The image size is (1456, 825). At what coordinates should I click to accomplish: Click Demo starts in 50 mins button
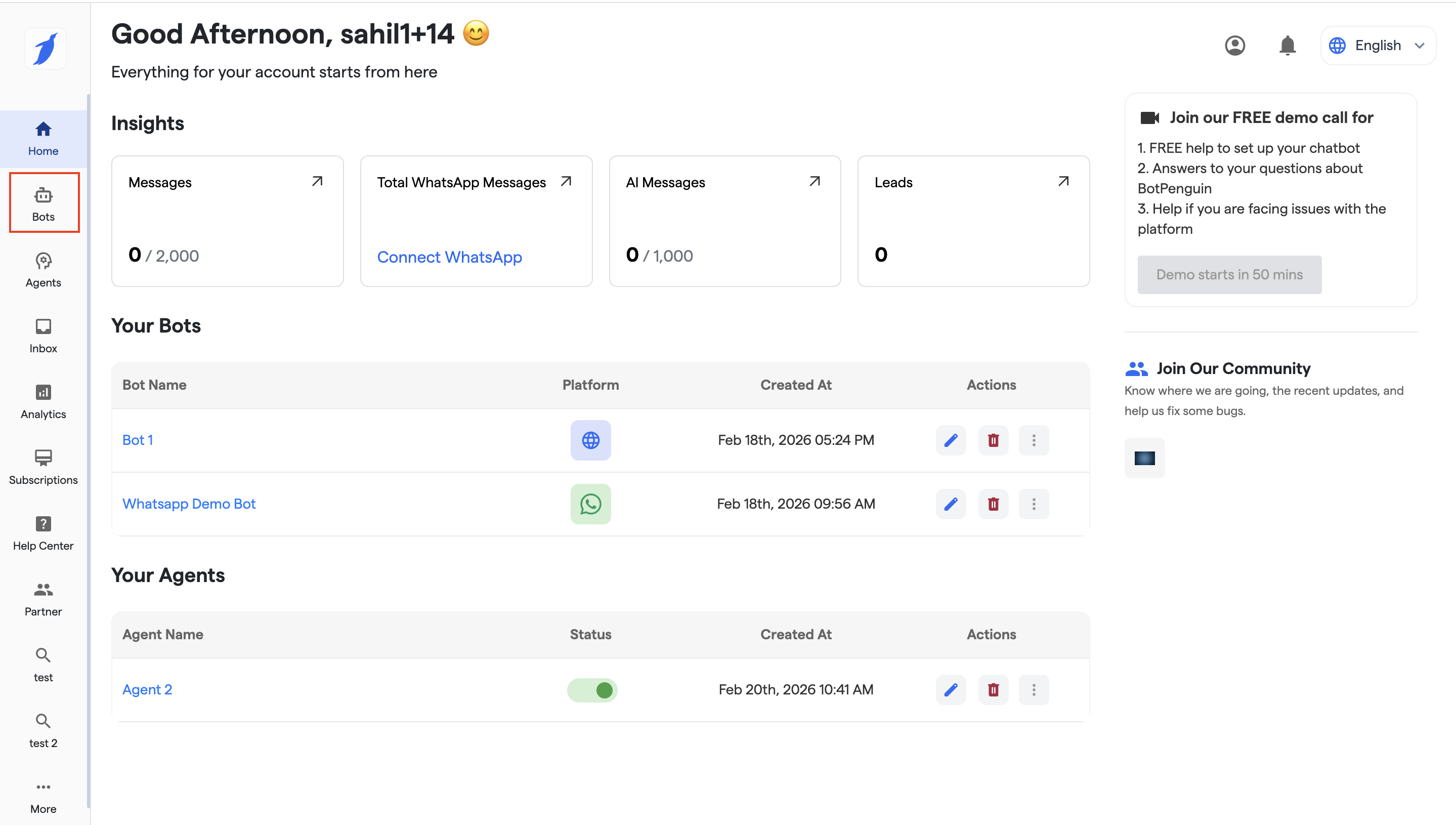pyautogui.click(x=1229, y=275)
